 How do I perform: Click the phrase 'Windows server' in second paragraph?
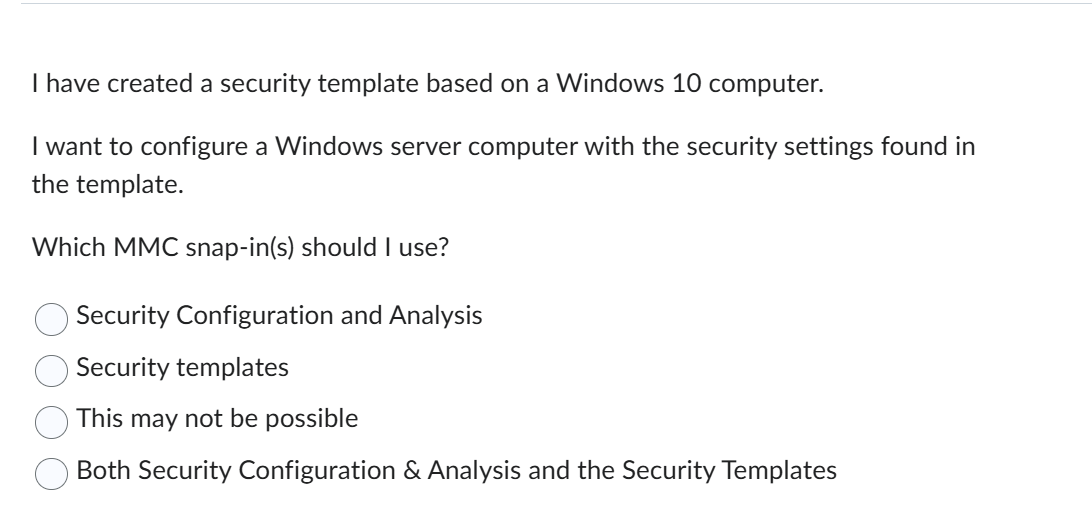(x=368, y=147)
